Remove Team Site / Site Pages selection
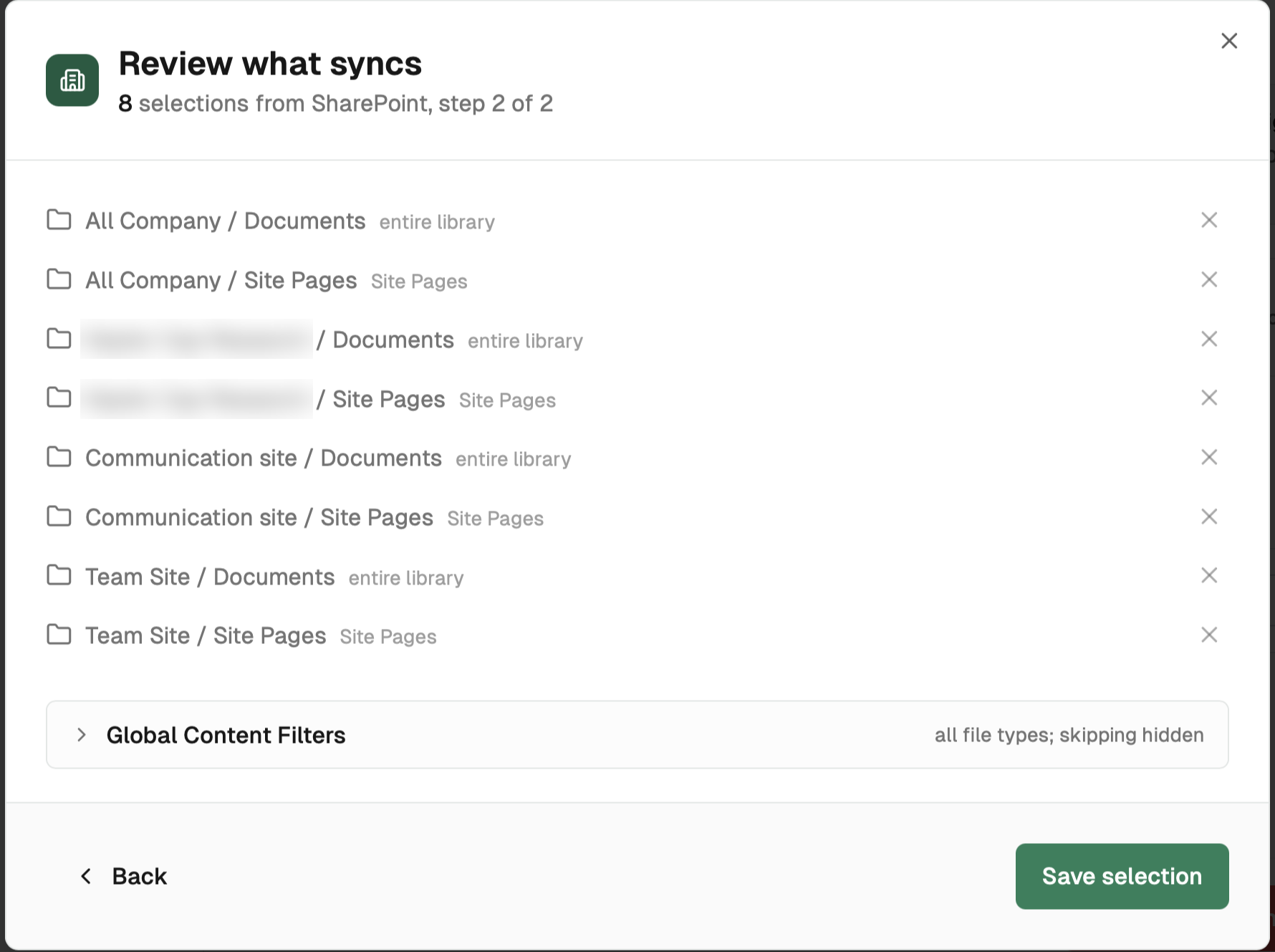This screenshot has width=1275, height=952. click(x=1209, y=635)
